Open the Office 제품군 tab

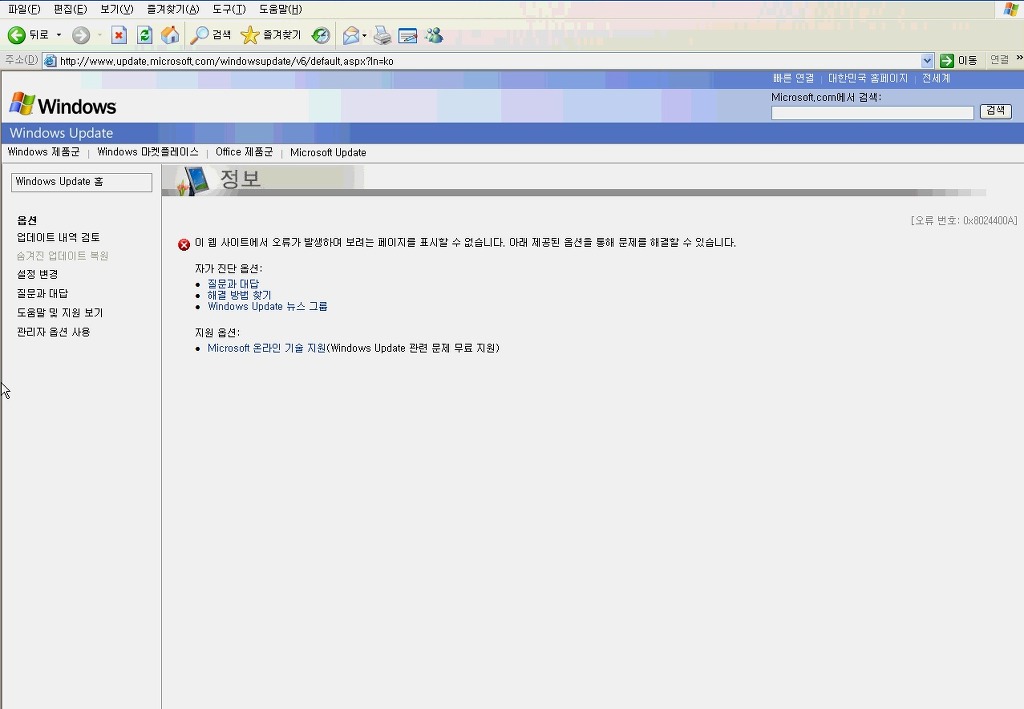[244, 152]
